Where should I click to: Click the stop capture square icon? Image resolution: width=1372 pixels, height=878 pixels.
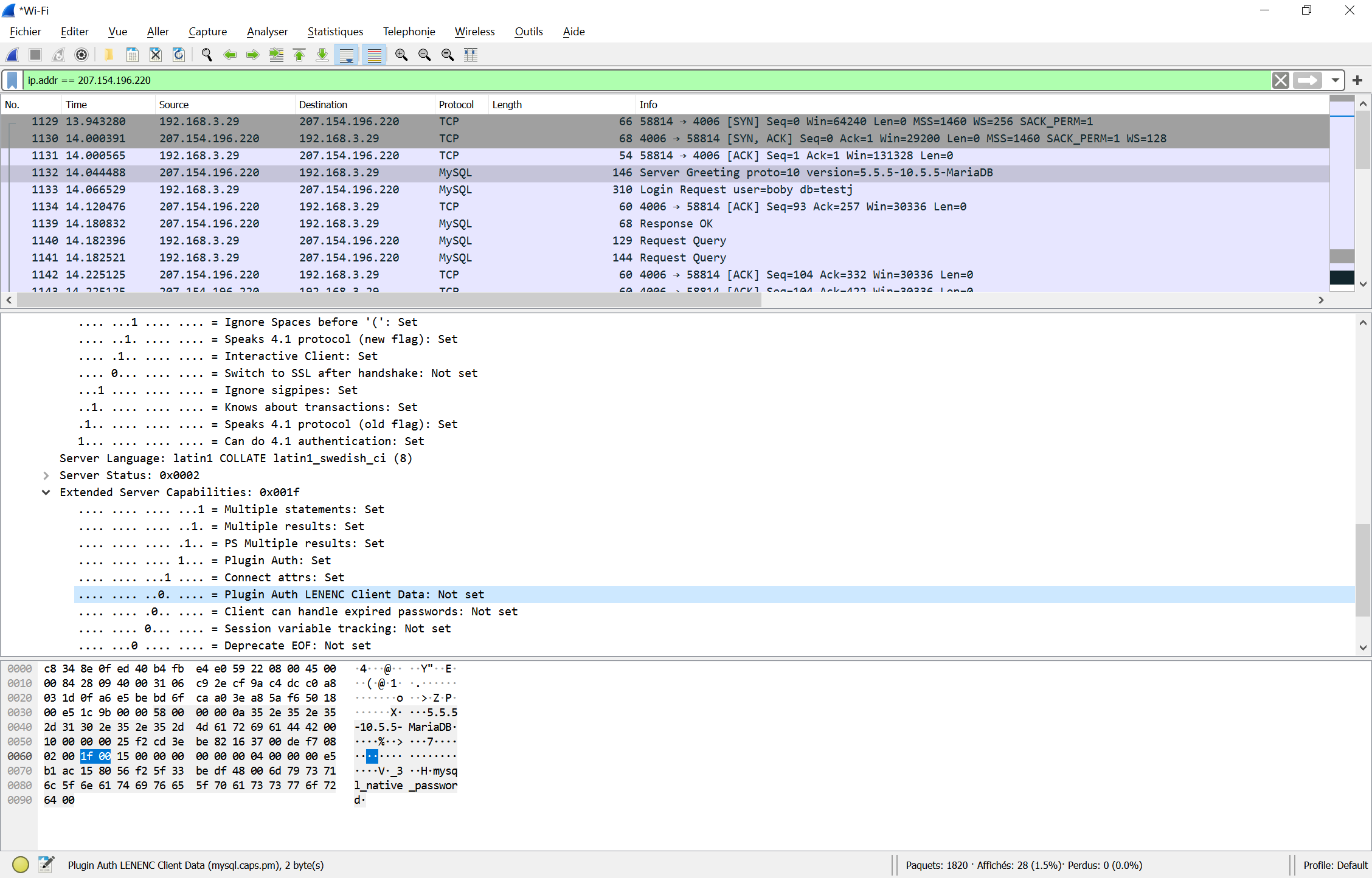pos(35,55)
